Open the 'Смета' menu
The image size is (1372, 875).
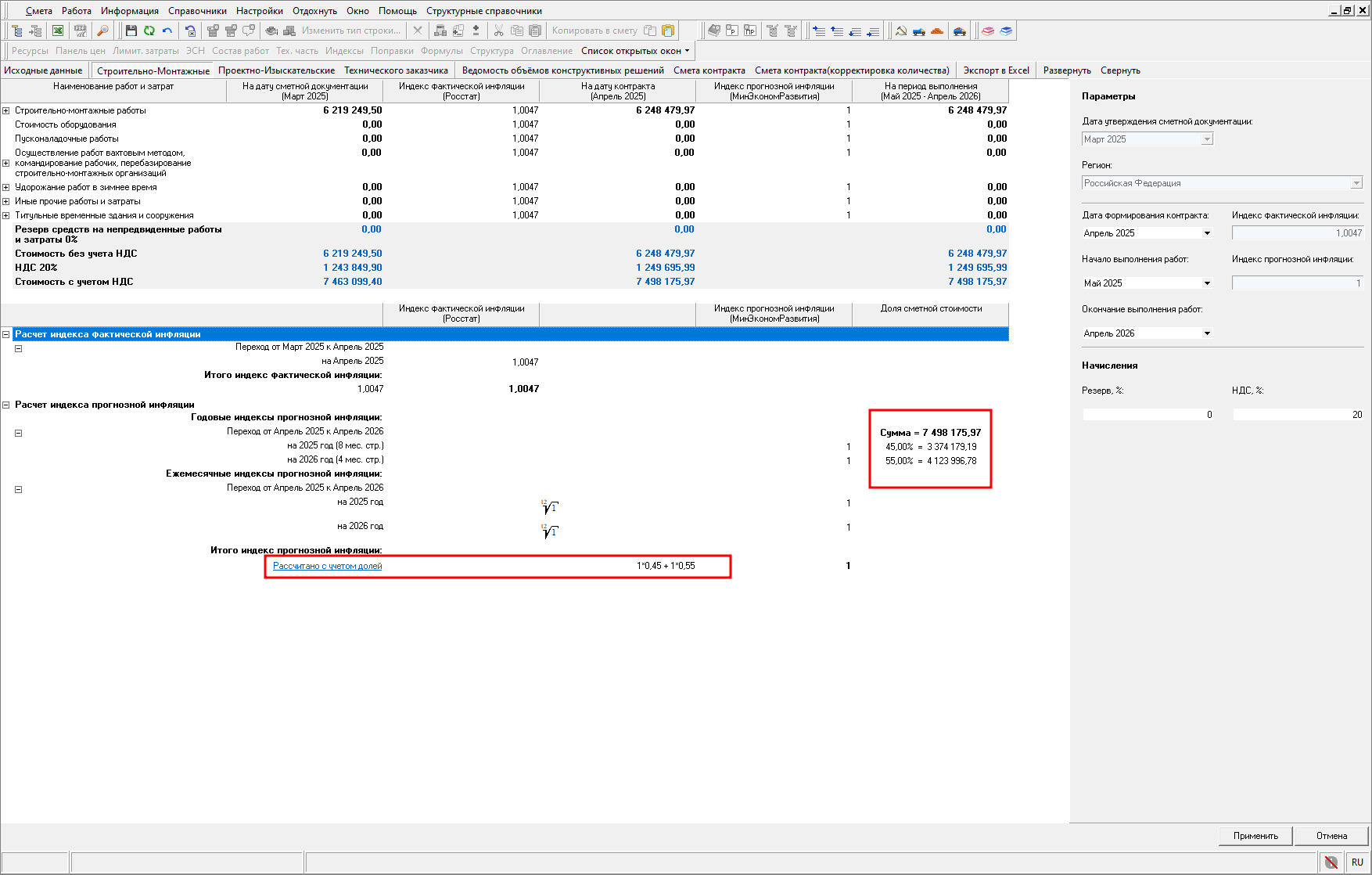38,11
